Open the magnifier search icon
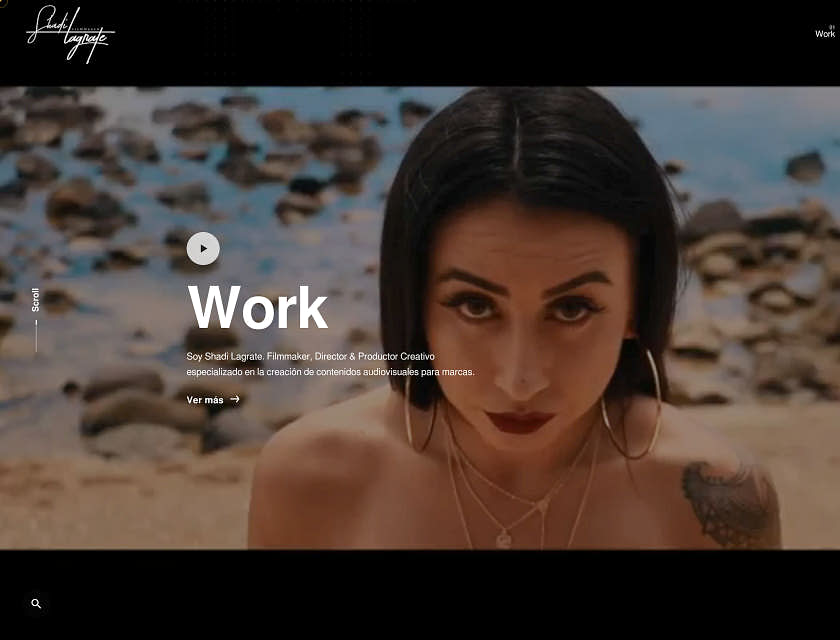Viewport: 840px width, 640px height. tap(36, 604)
